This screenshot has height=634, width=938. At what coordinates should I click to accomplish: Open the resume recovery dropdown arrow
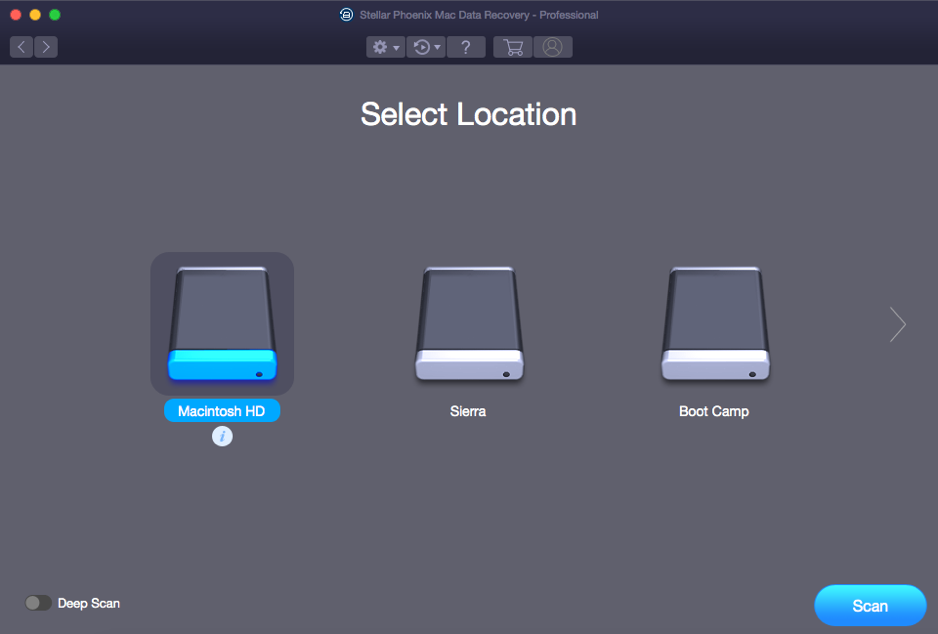(x=436, y=46)
